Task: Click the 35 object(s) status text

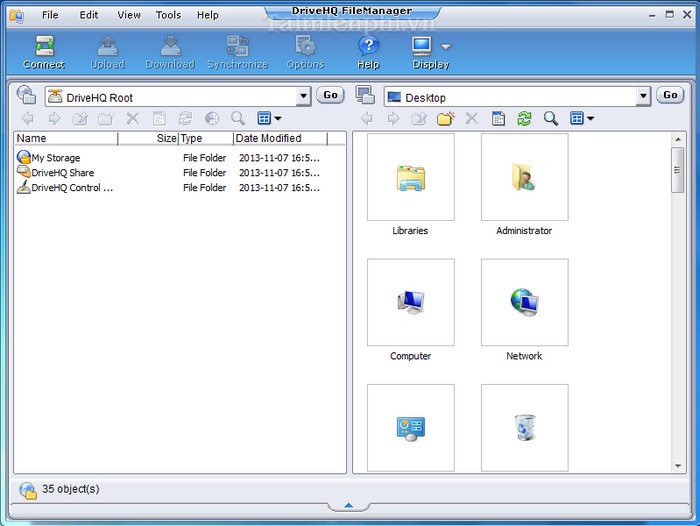Action: click(x=71, y=489)
